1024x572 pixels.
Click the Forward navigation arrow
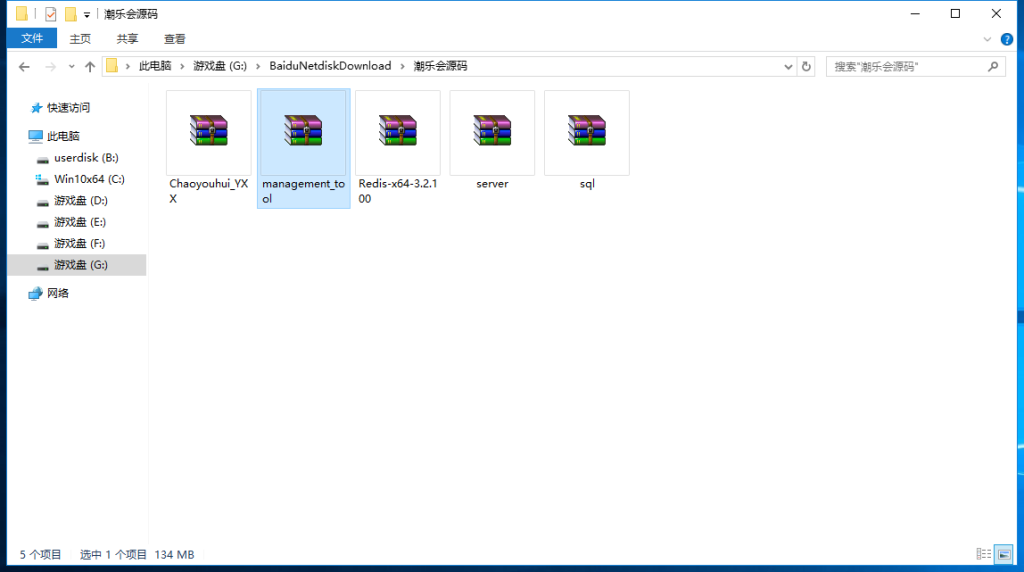50,67
